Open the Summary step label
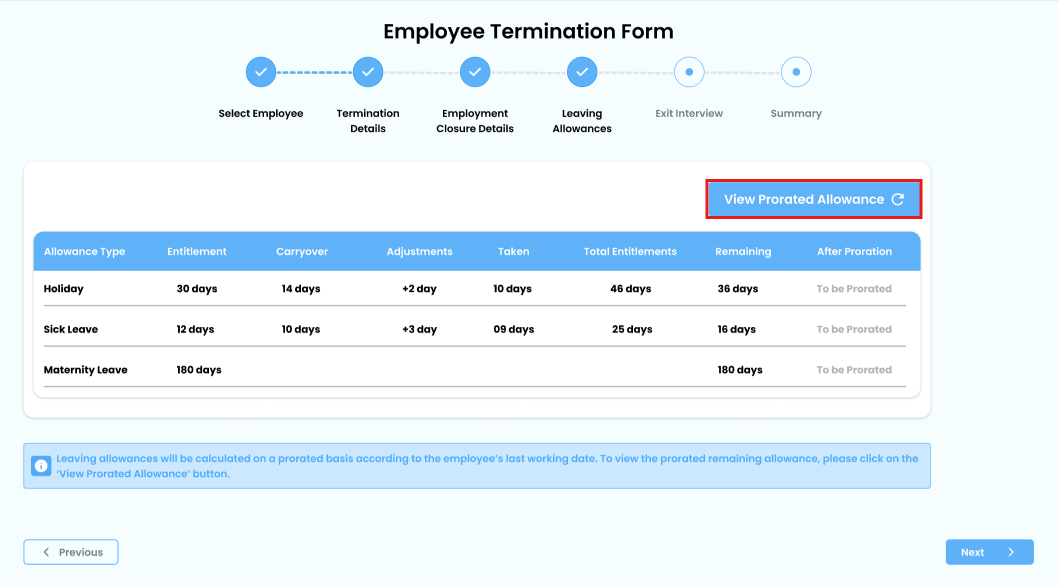The width and height of the screenshot is (1059, 587). 796,114
